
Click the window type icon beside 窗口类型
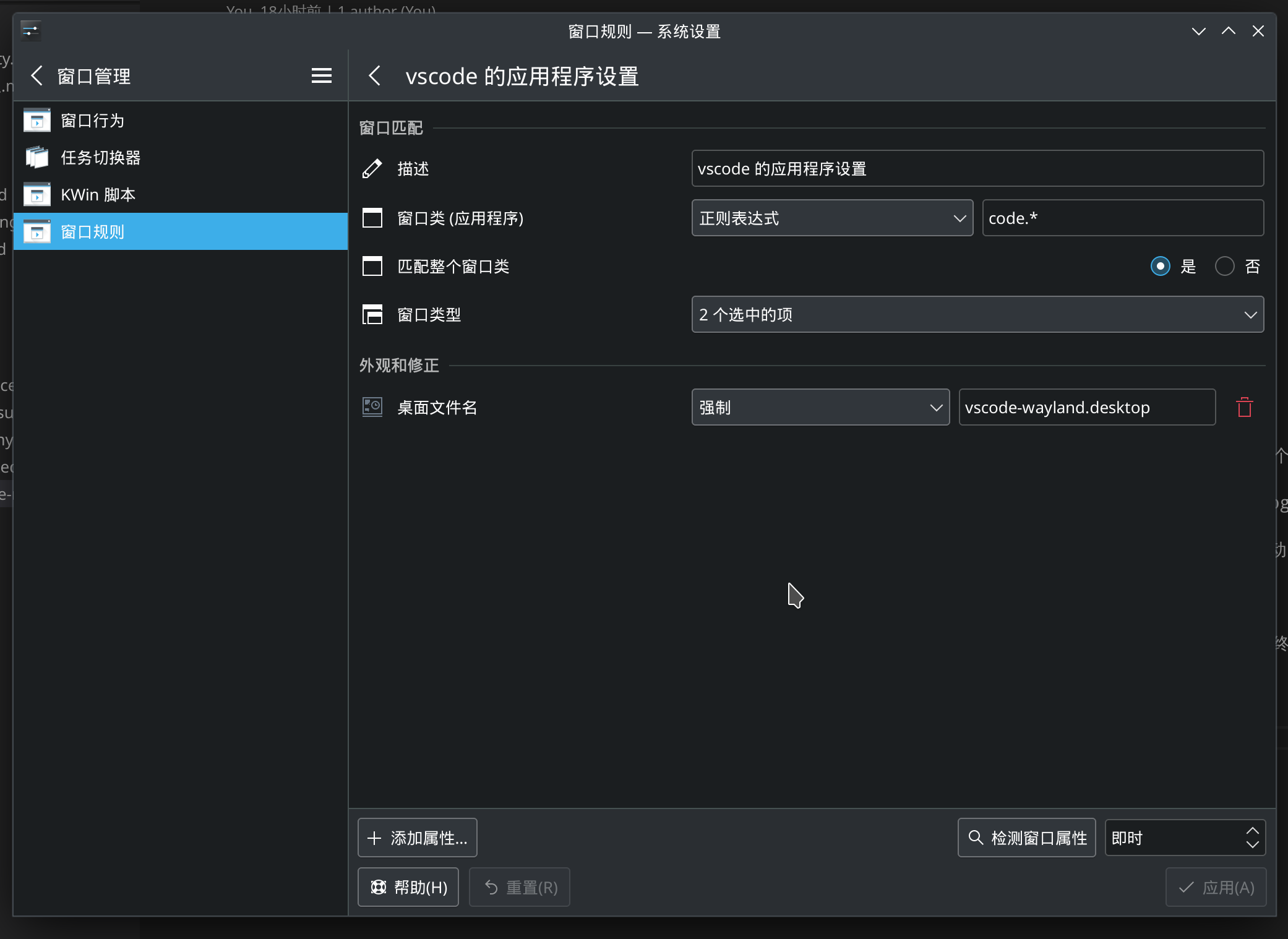pos(372,314)
